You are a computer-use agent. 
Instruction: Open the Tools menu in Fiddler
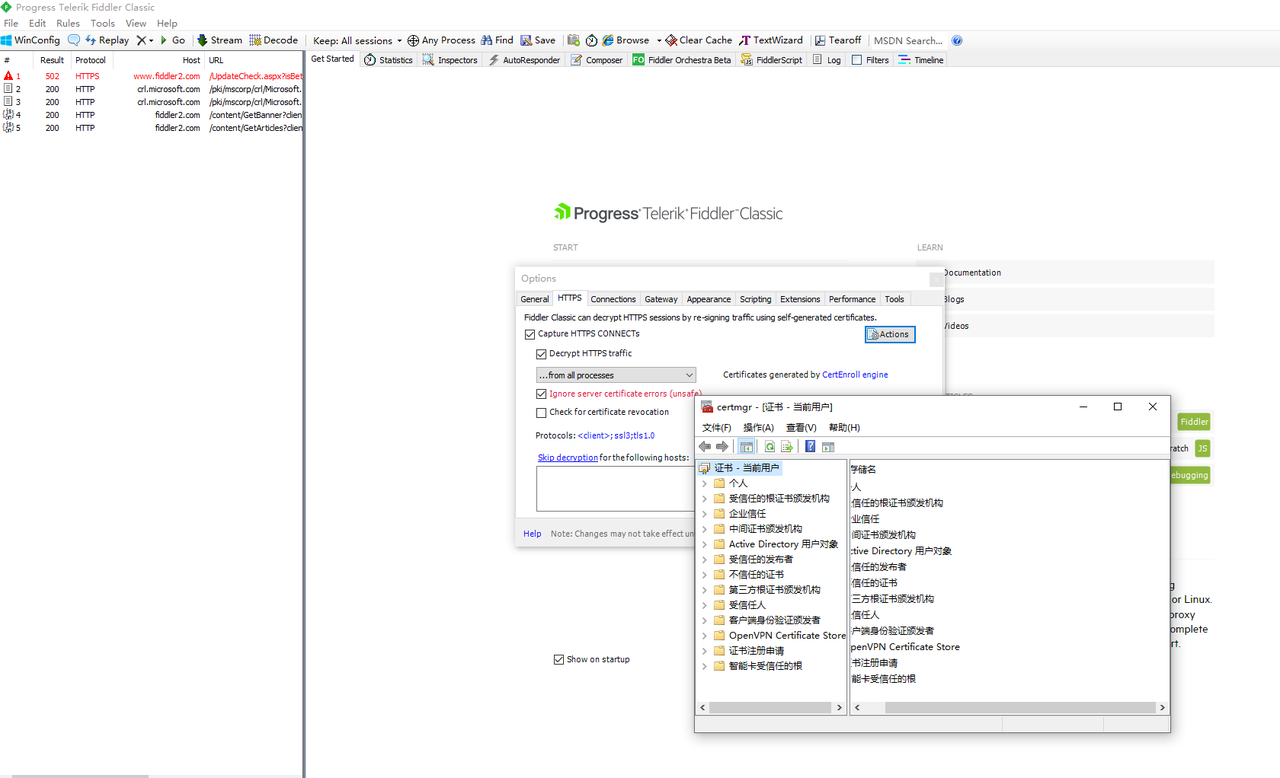coord(103,23)
